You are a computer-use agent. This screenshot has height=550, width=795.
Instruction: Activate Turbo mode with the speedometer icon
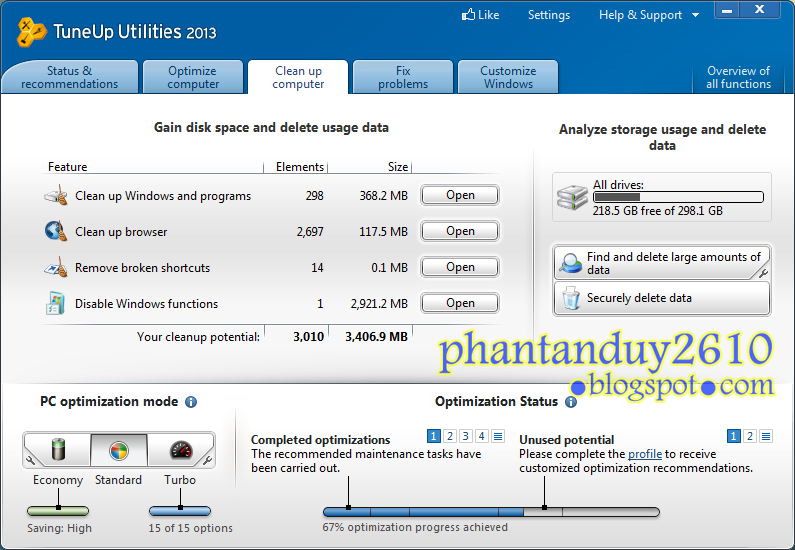[180, 450]
